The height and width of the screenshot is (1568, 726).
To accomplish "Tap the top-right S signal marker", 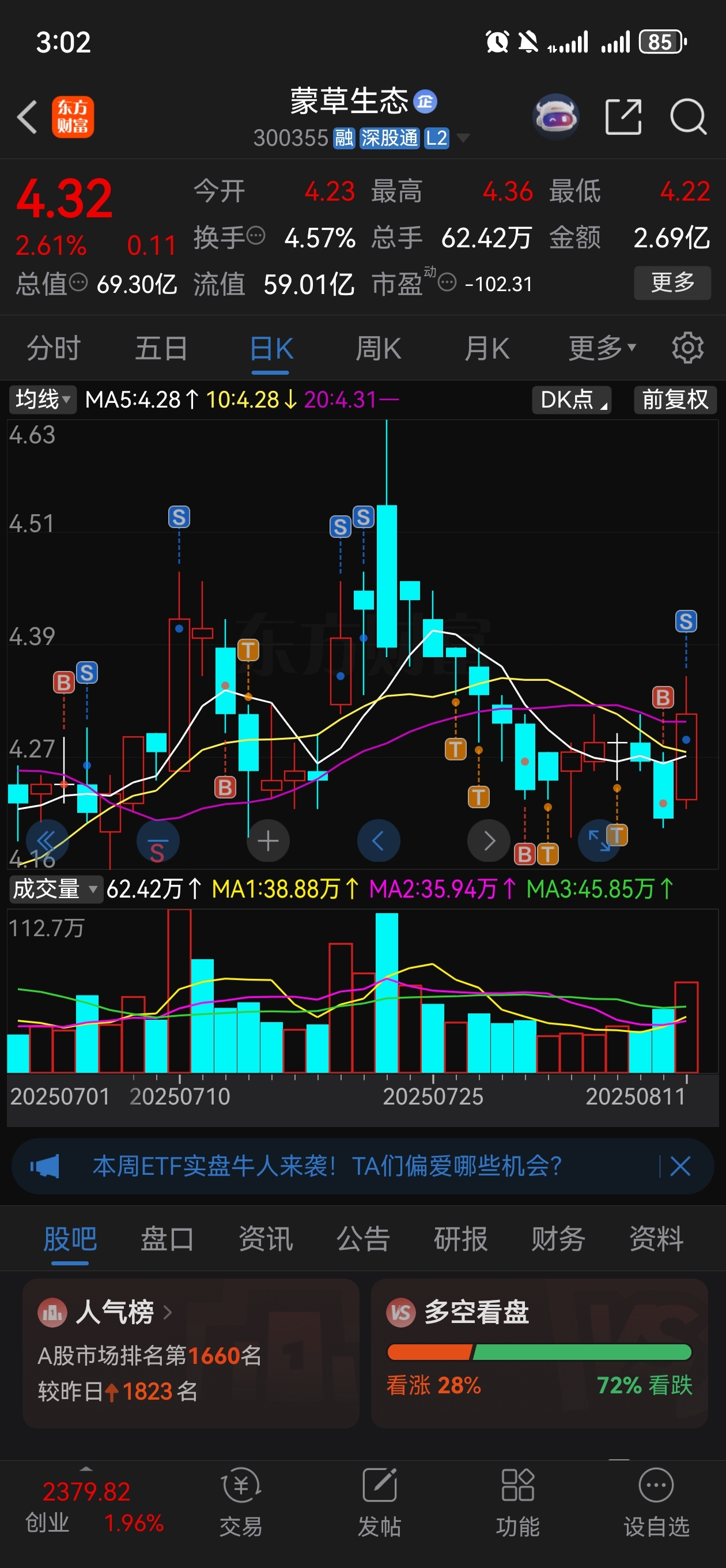I will (x=686, y=621).
